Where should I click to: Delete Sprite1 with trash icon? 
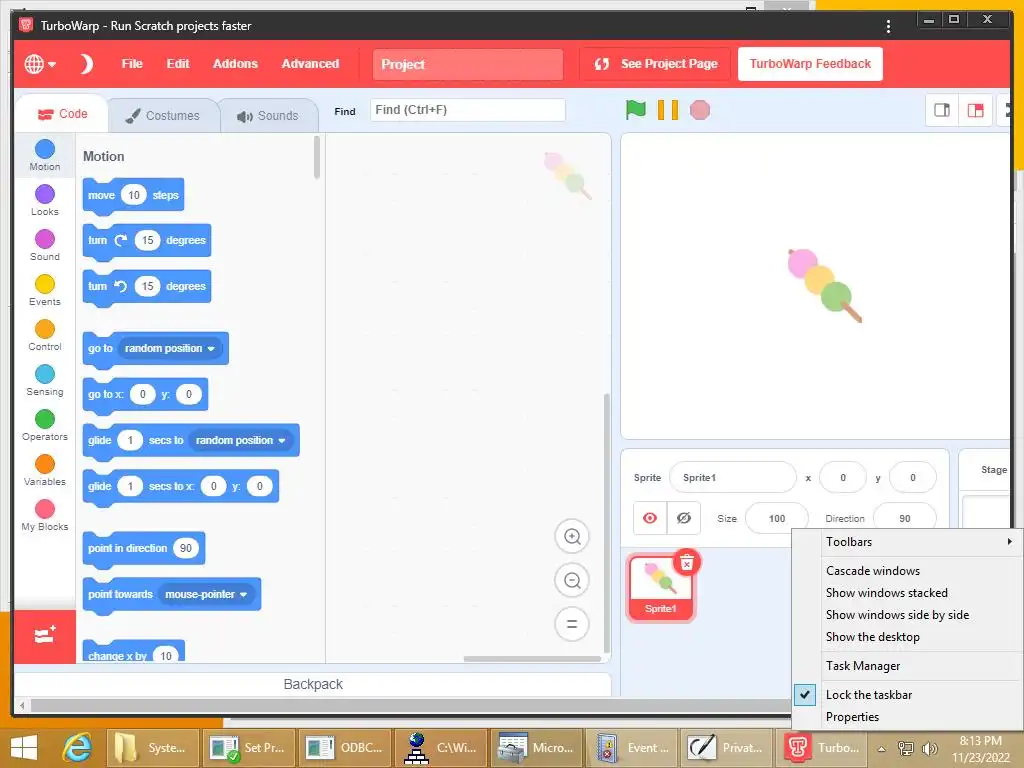(x=686, y=562)
